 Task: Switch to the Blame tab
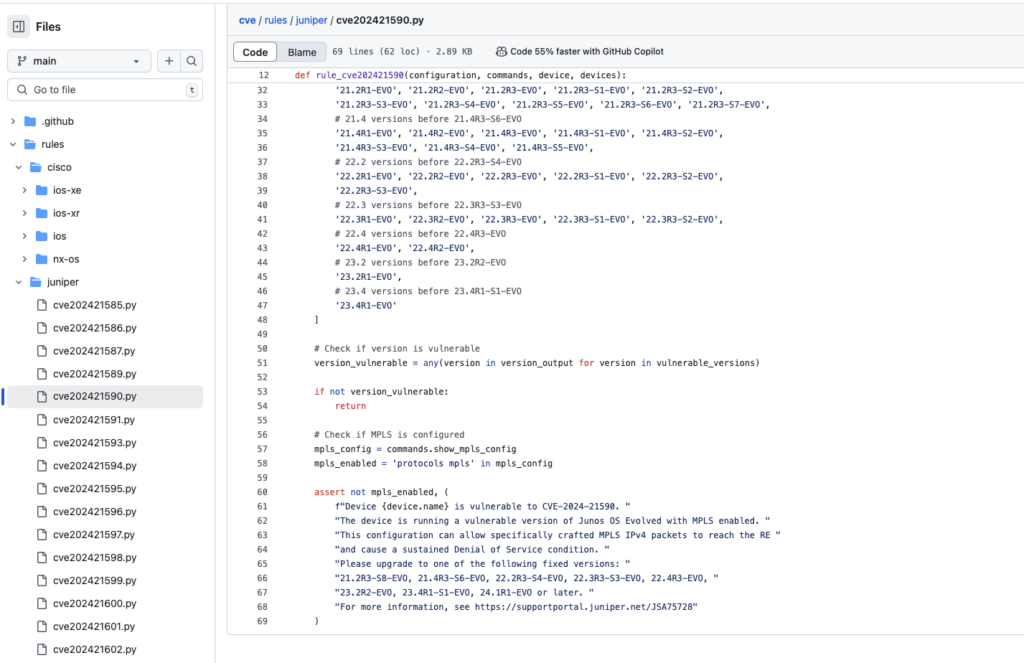[x=302, y=52]
